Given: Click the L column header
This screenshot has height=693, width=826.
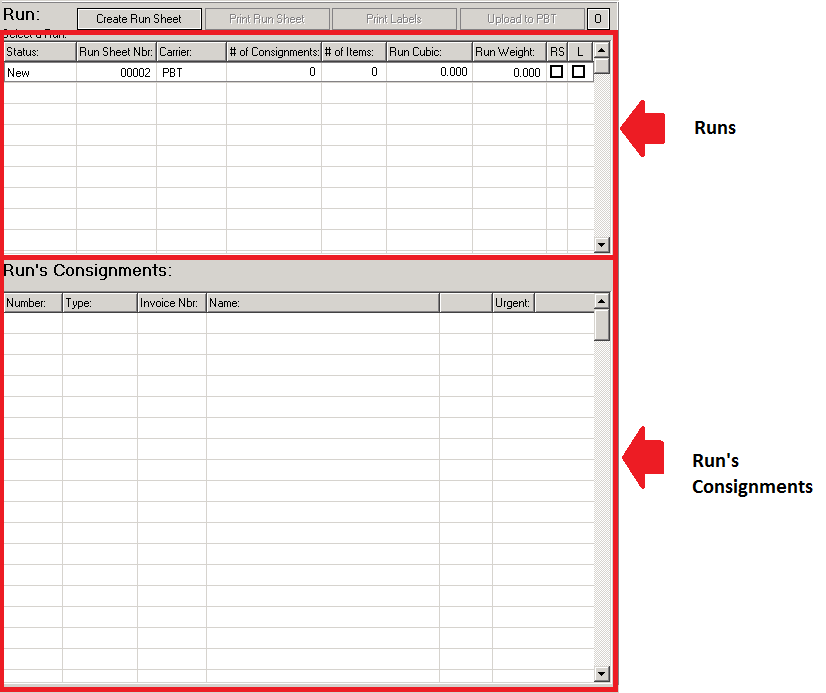Looking at the screenshot, I should click(580, 52).
